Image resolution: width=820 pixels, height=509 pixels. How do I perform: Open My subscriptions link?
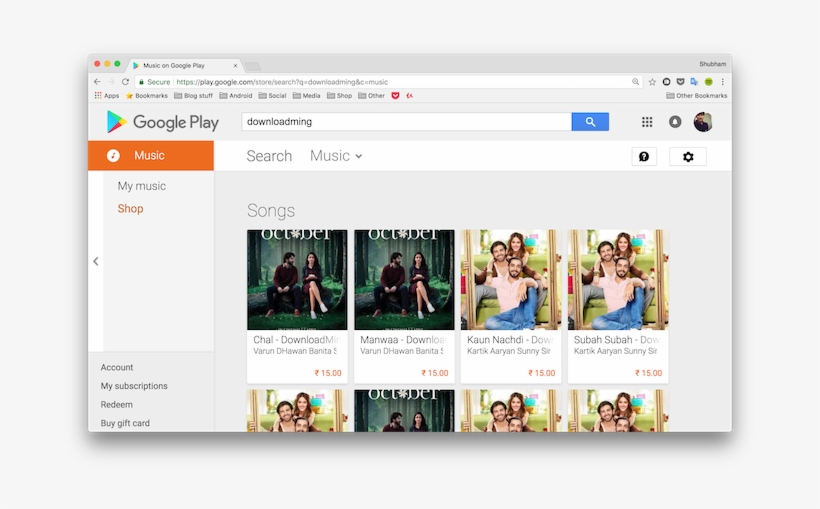coord(134,386)
